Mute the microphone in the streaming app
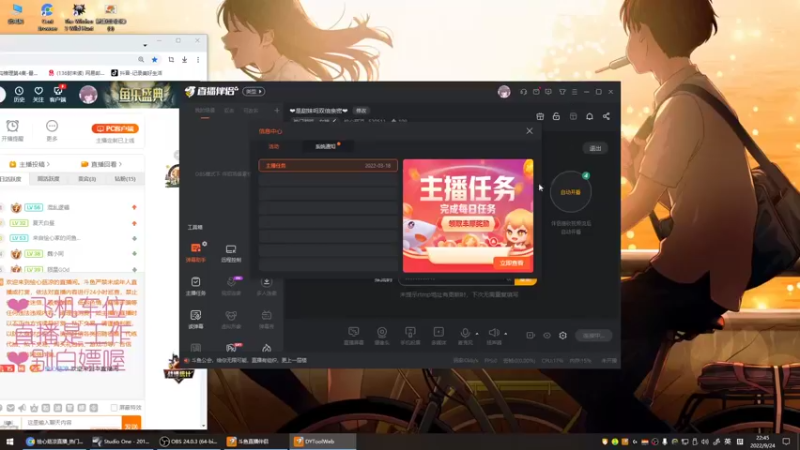This screenshot has height=450, width=800. click(x=465, y=334)
